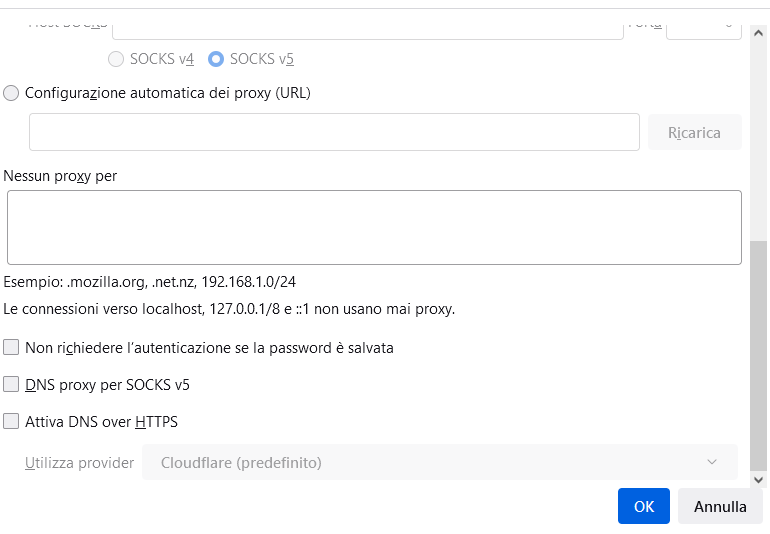This screenshot has height=534, width=770.
Task: Tick the DNS proxy per SOCKS v5 checkbox
Action: 11,384
